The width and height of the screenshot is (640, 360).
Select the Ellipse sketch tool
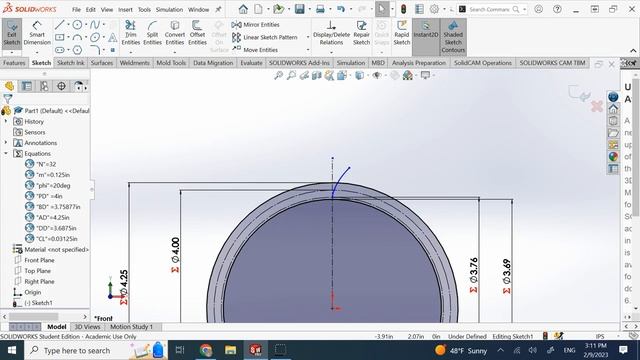pyautogui.click(x=95, y=38)
